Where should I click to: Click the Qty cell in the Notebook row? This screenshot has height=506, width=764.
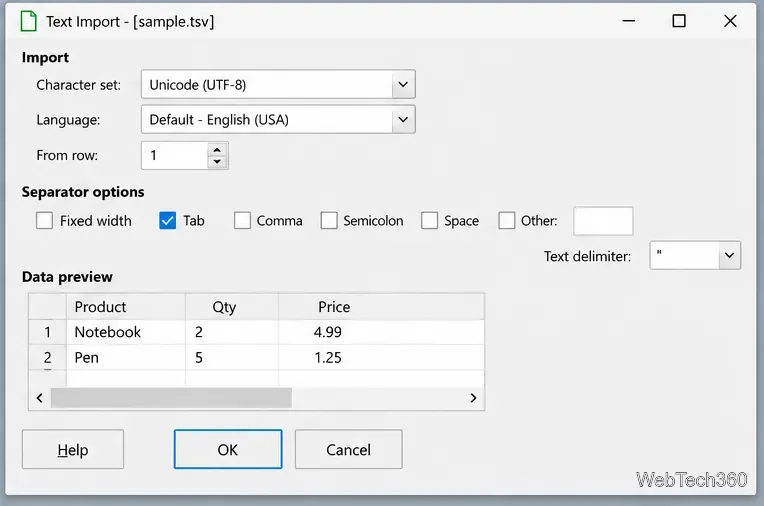[232, 332]
